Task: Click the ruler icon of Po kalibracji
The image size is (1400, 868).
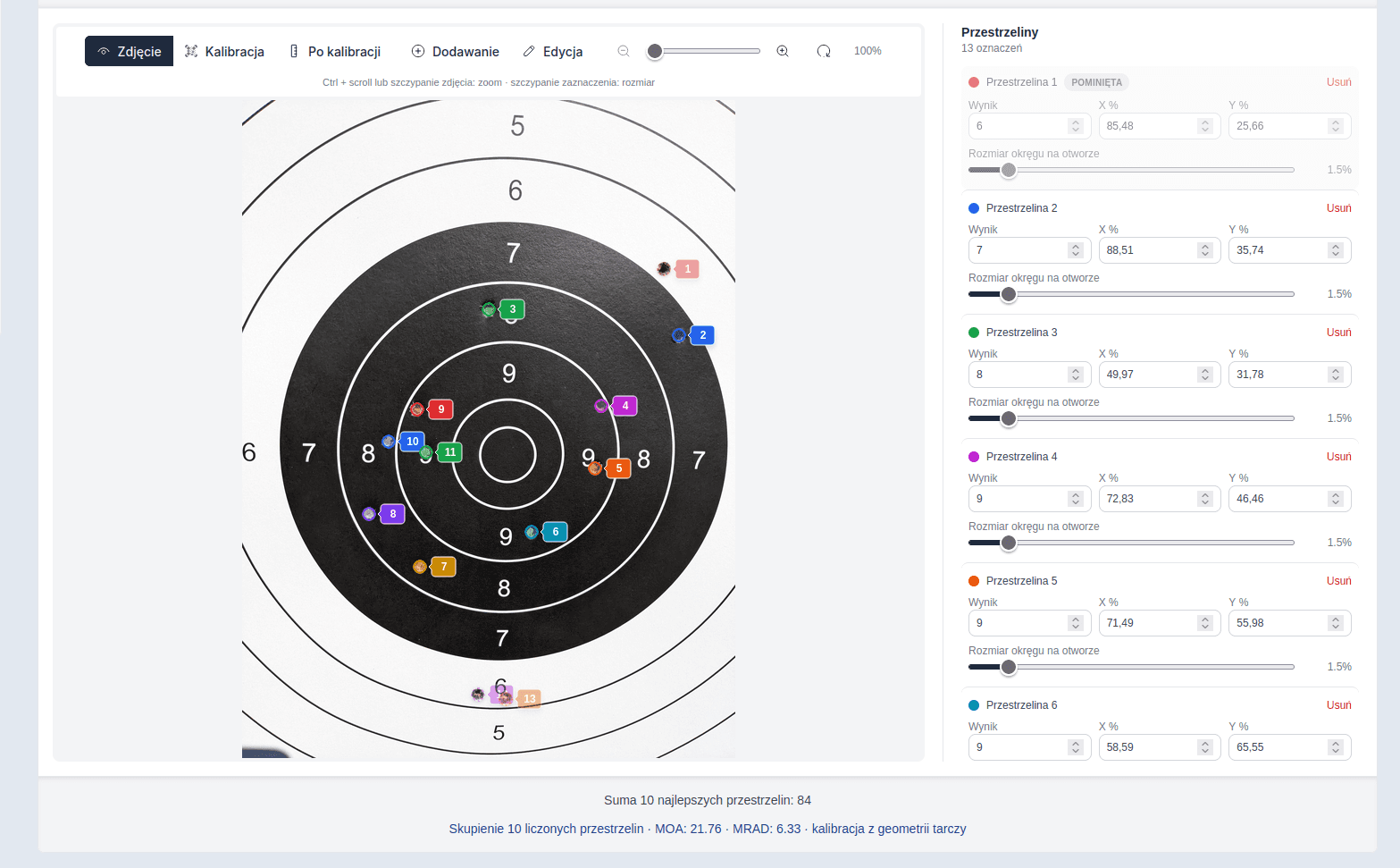Action: (294, 51)
